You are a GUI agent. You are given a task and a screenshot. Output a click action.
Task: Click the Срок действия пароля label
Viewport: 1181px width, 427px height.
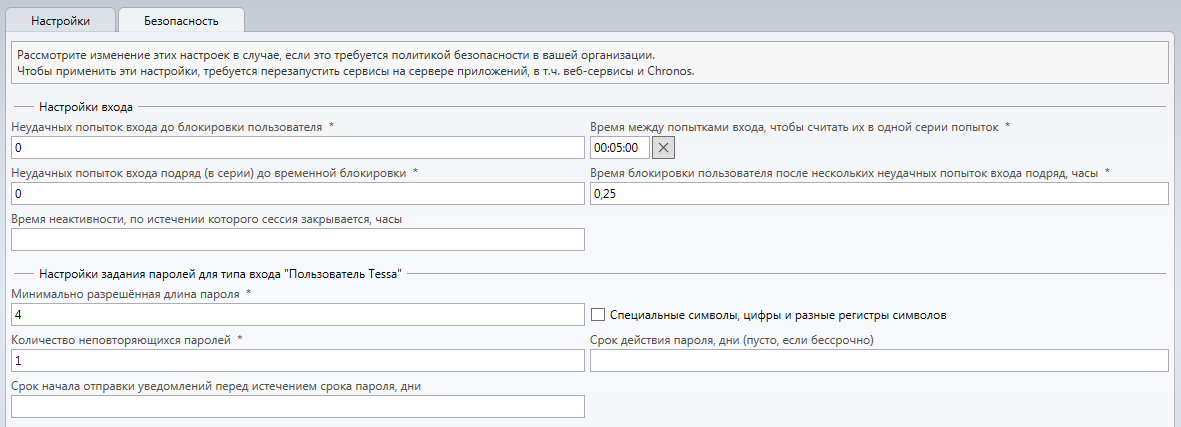[732, 339]
